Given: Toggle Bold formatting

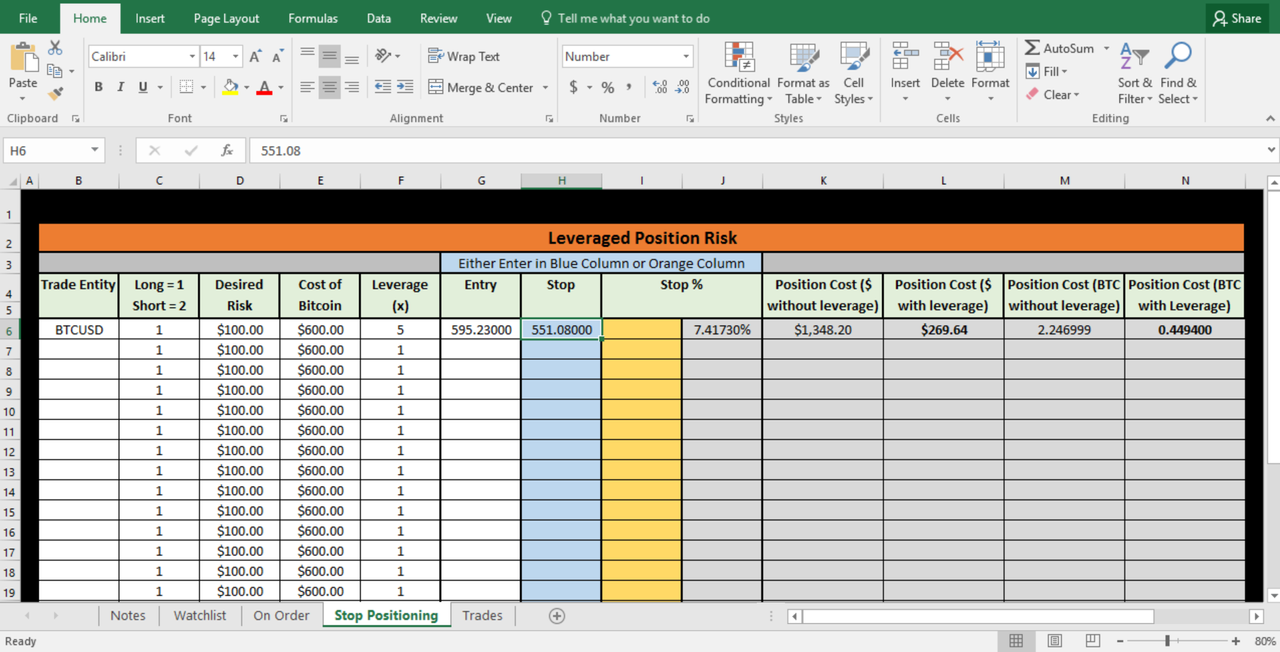Looking at the screenshot, I should 98,88.
